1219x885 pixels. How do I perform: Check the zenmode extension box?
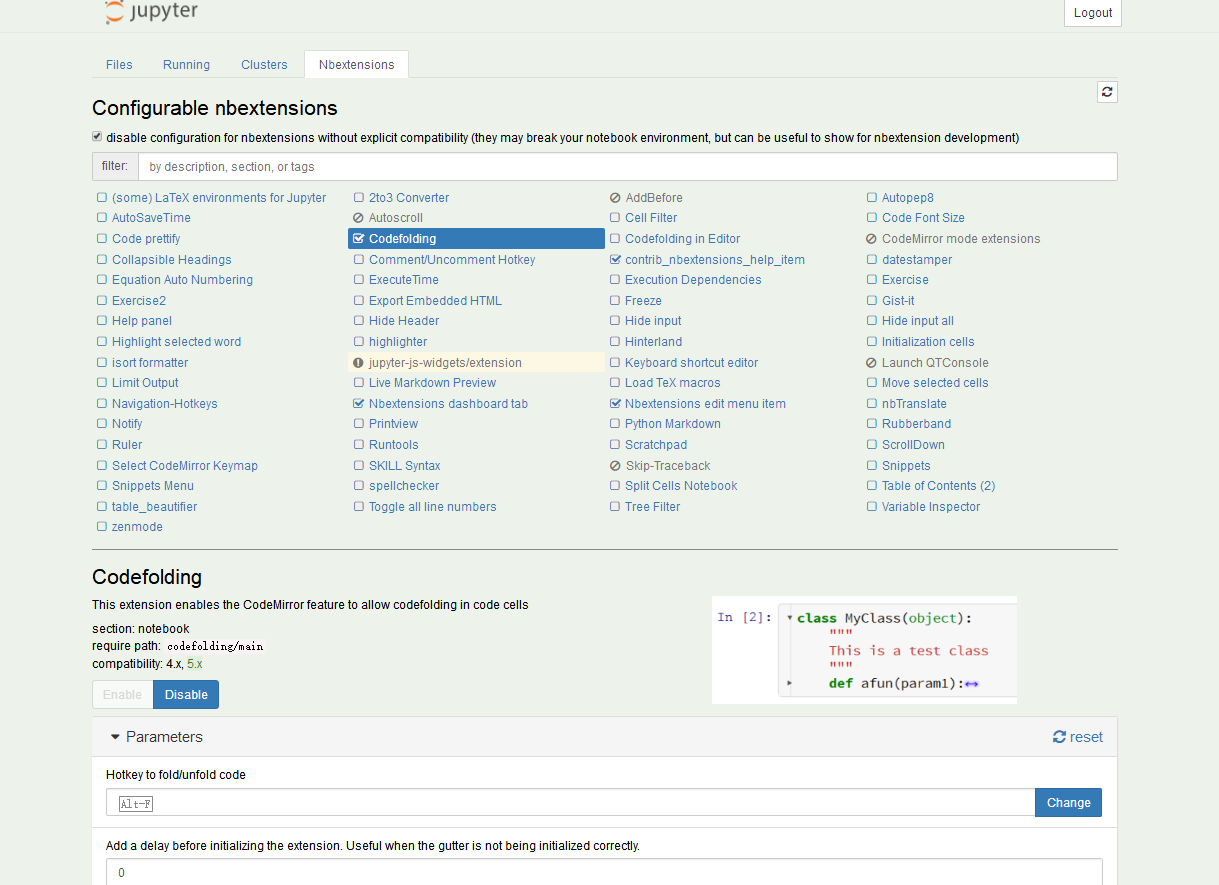click(102, 527)
